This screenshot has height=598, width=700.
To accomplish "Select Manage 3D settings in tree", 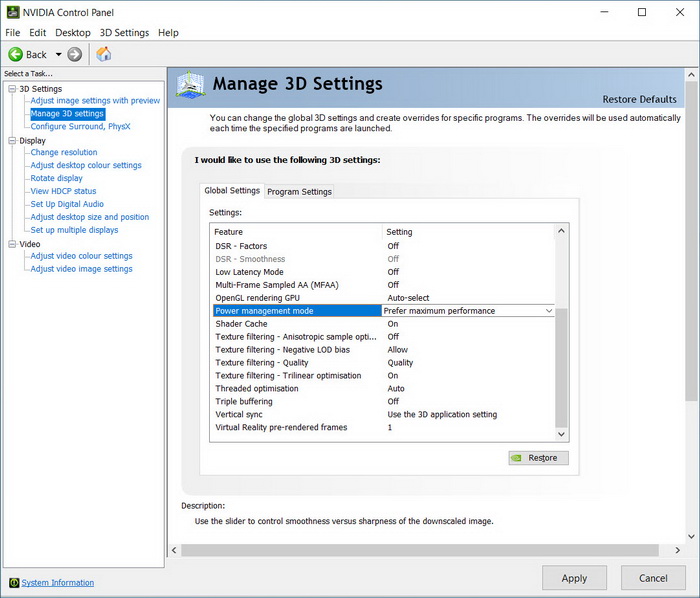I will coord(67,113).
